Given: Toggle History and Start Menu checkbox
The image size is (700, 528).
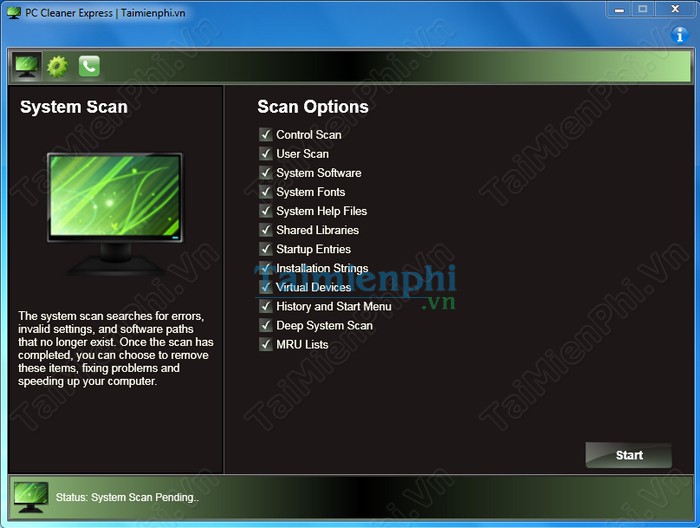Looking at the screenshot, I should (266, 306).
